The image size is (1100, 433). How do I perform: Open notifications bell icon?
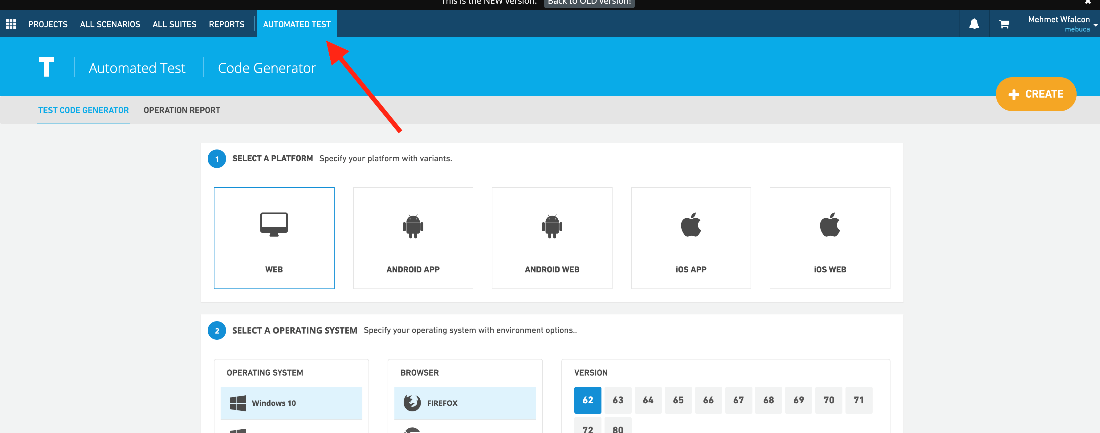974,24
